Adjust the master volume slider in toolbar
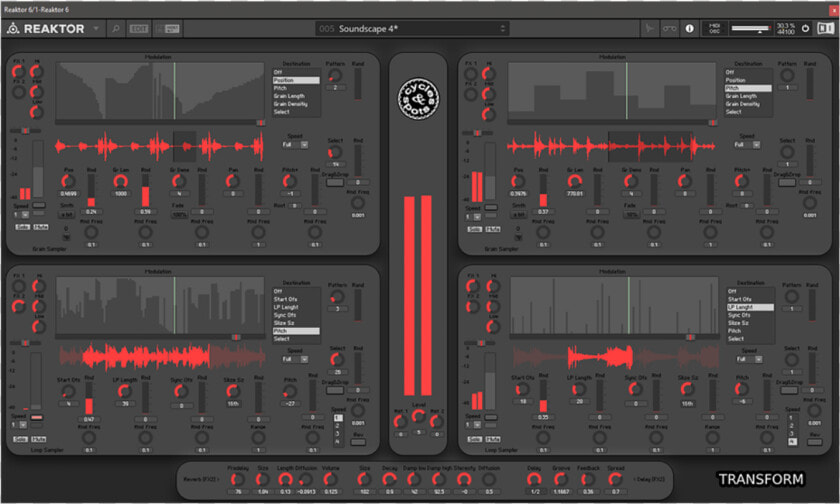Viewport: 840px width, 504px height. pyautogui.click(x=751, y=28)
